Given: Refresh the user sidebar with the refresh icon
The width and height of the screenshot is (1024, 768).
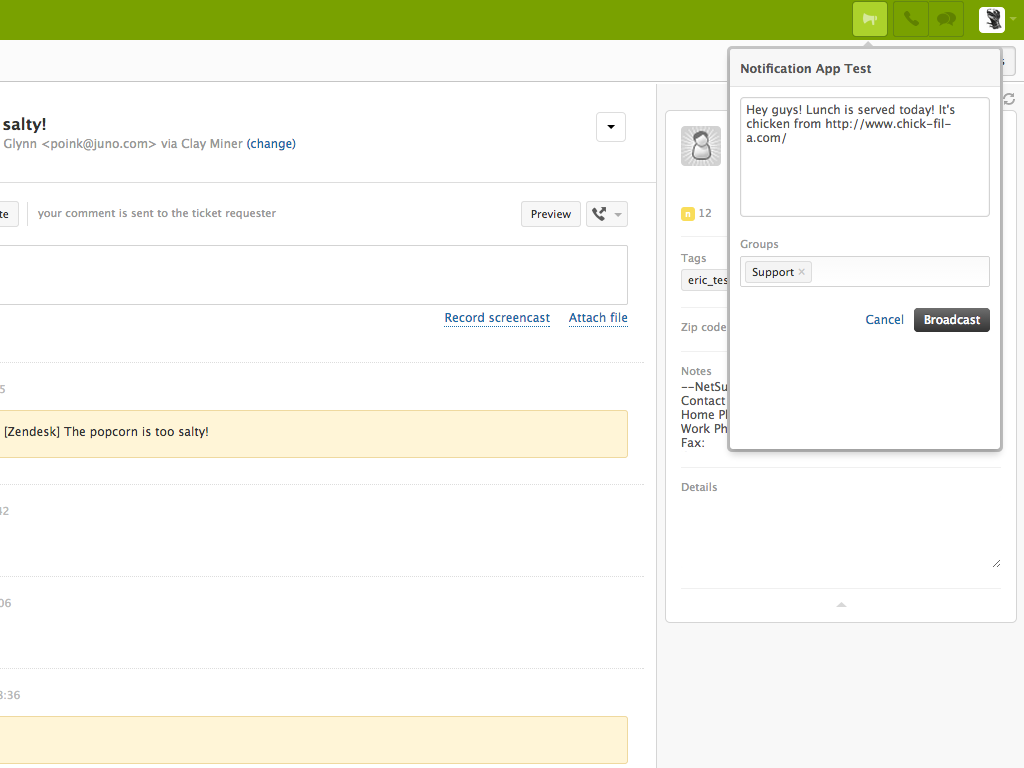Looking at the screenshot, I should tap(1008, 99).
